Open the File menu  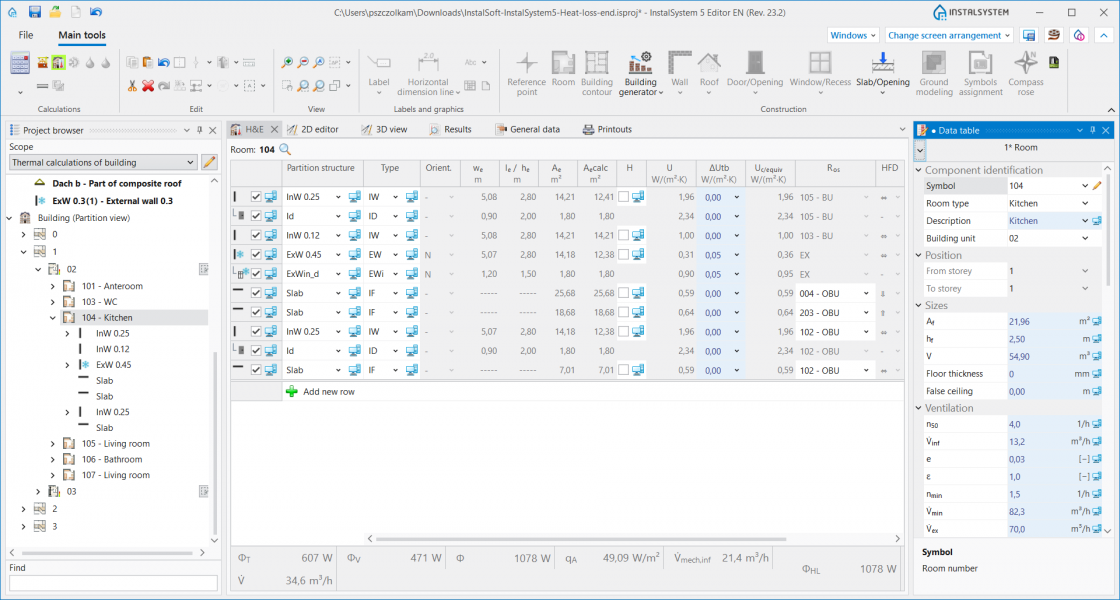point(26,35)
